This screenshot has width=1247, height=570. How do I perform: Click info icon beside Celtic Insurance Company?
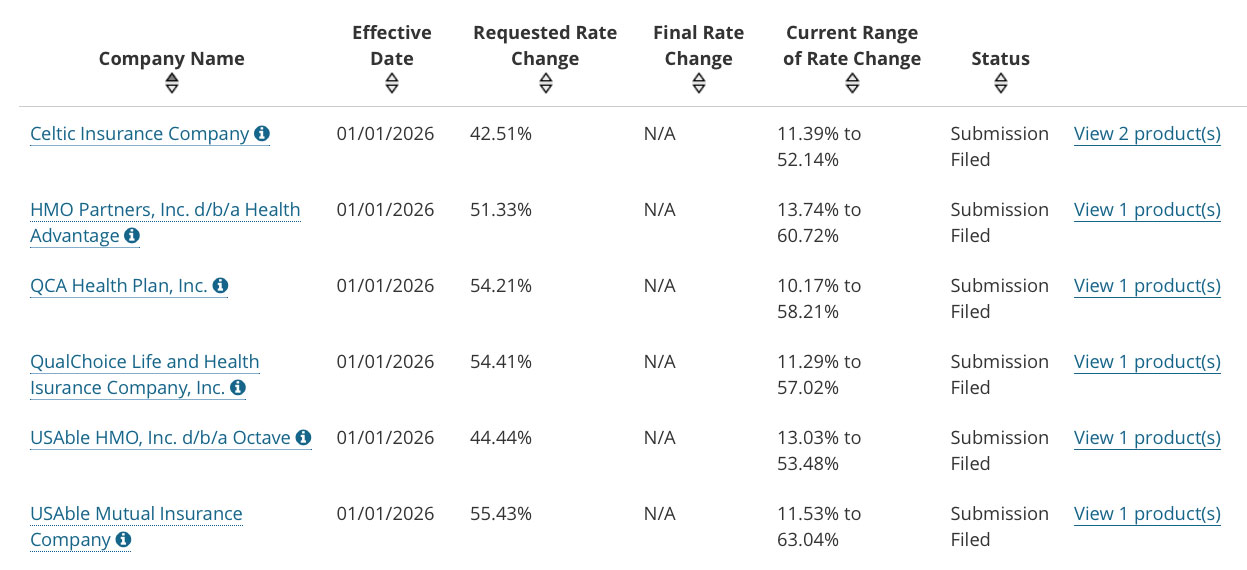click(x=262, y=134)
